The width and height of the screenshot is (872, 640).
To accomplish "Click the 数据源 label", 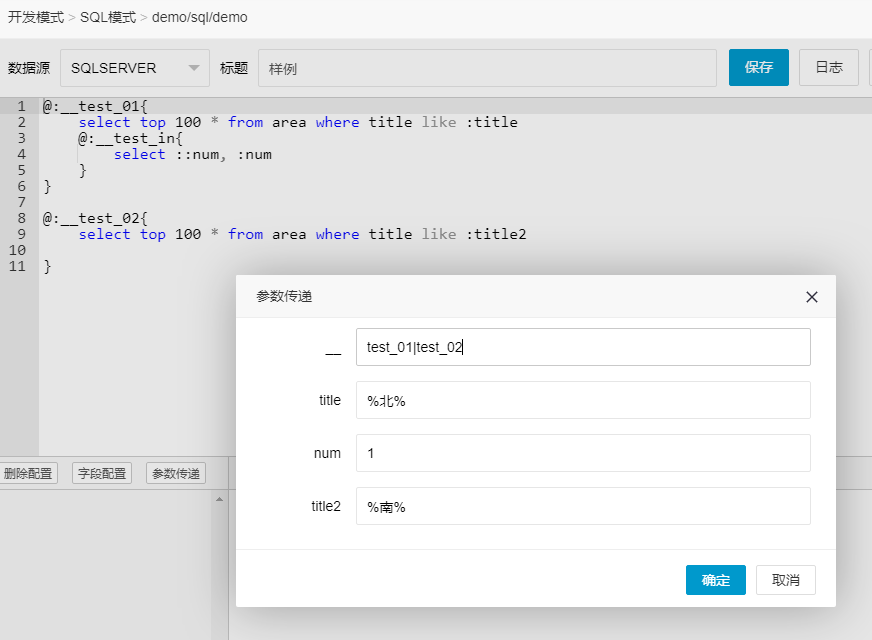I will (29, 68).
